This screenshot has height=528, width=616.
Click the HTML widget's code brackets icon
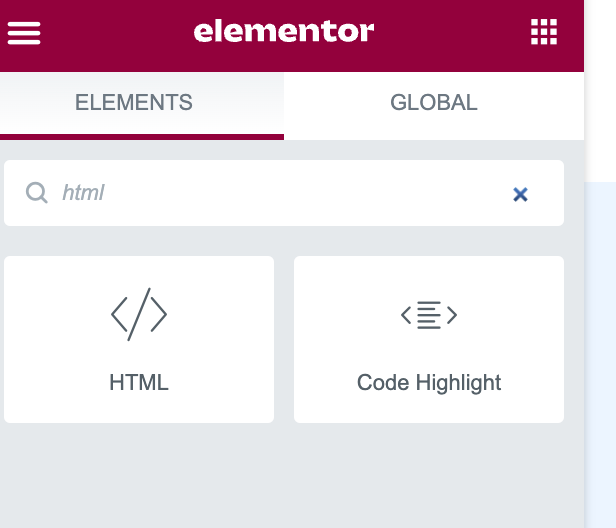click(139, 315)
